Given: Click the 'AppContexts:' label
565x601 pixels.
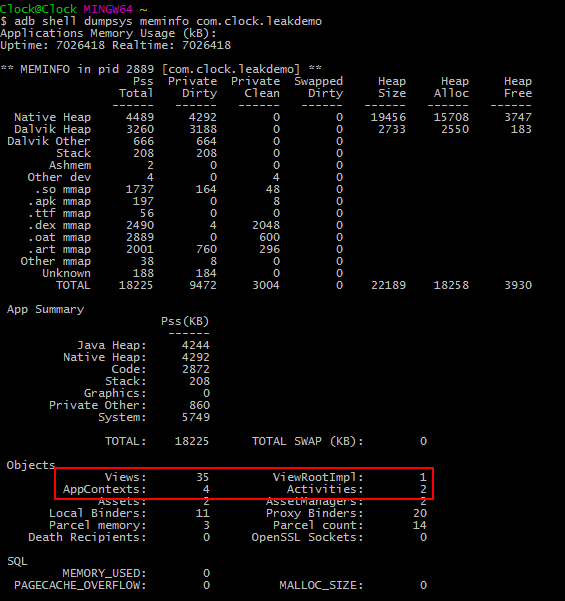Looking at the screenshot, I should click(x=105, y=489).
